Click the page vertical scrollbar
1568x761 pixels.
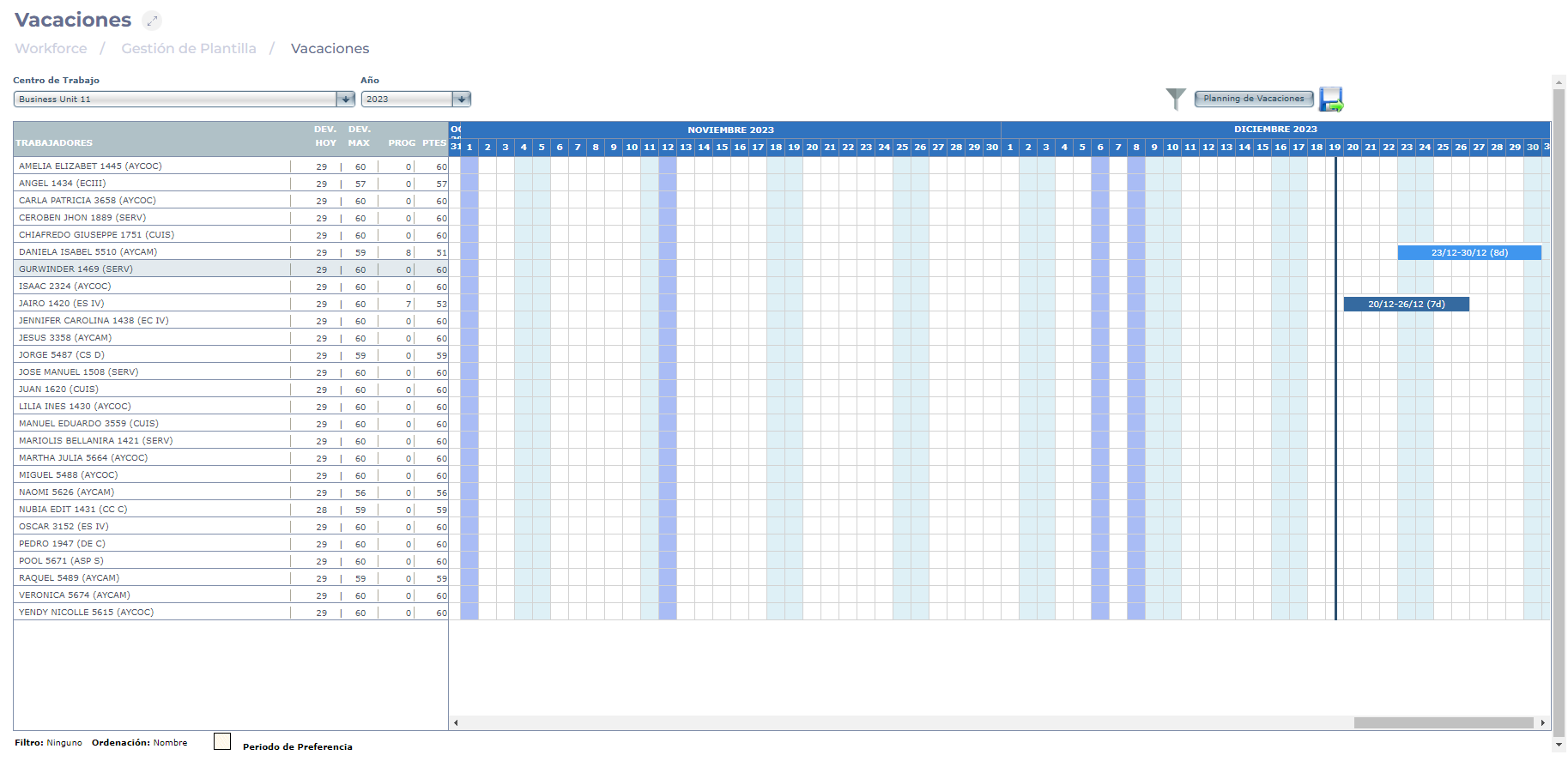1559,412
